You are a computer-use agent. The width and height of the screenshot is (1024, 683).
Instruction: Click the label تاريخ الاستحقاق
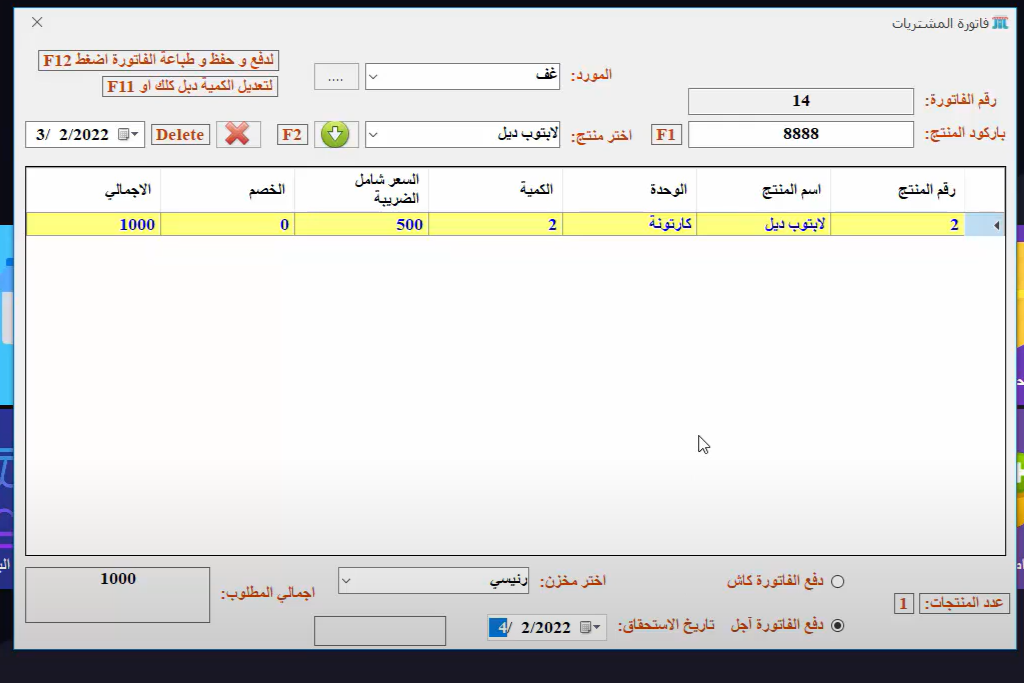point(666,626)
